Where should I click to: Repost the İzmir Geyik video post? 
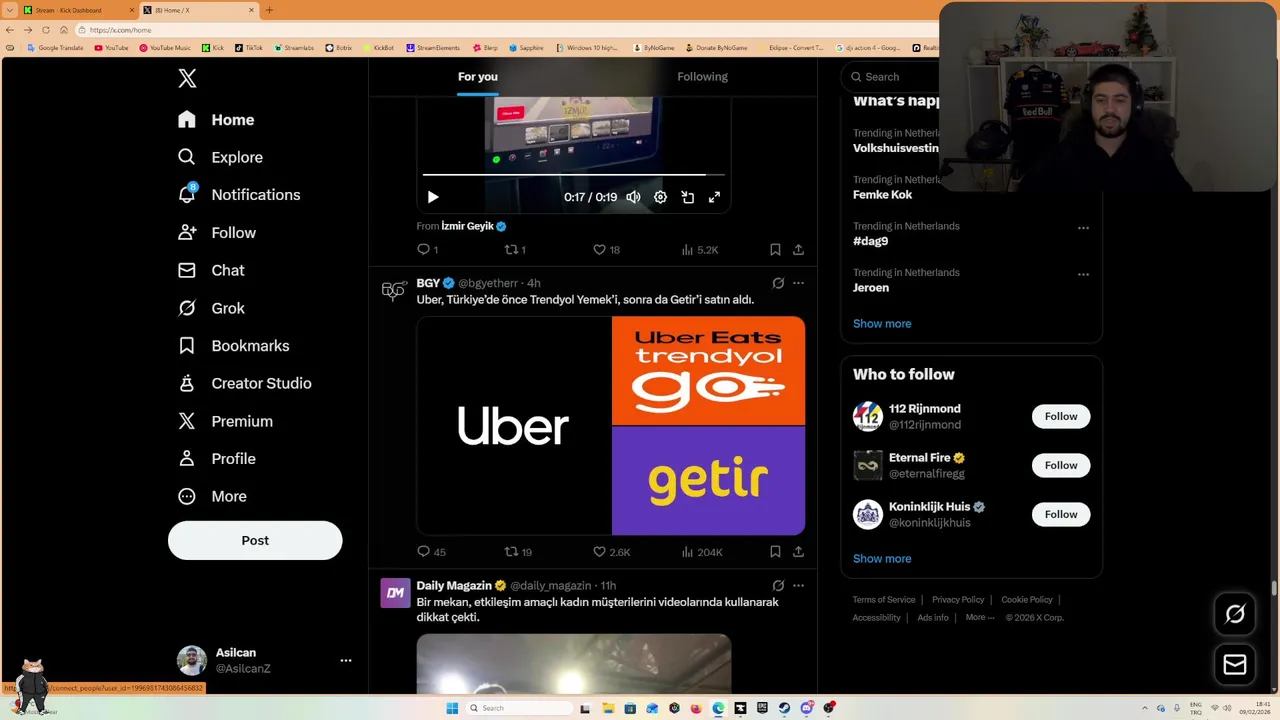515,249
